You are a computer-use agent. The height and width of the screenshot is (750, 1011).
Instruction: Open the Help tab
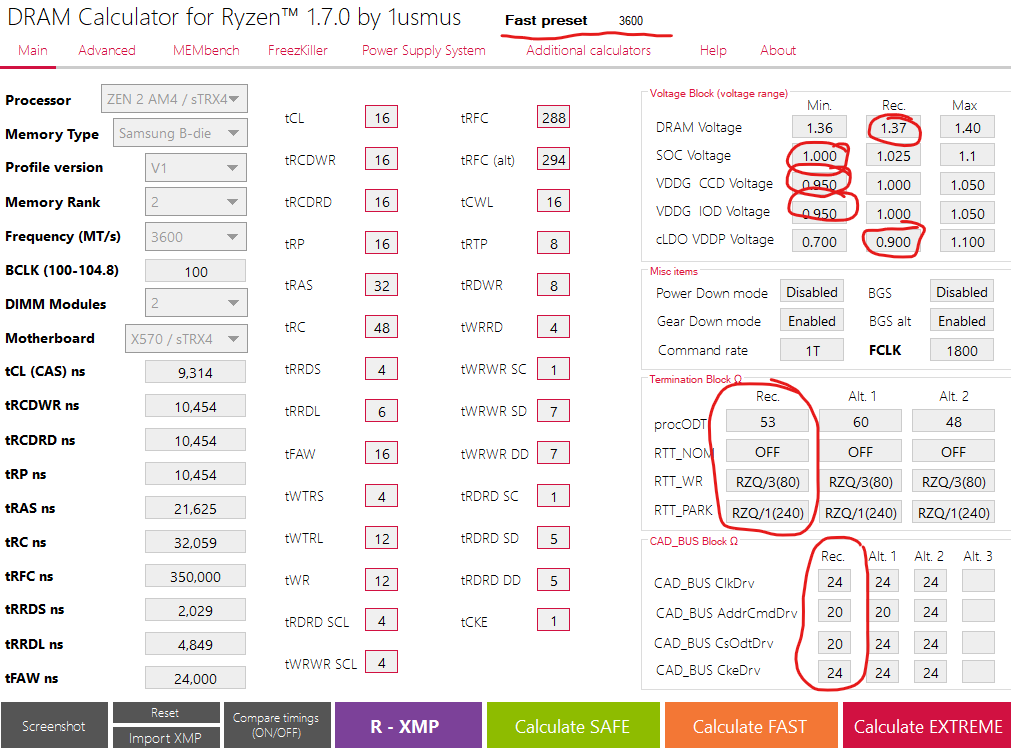(x=713, y=50)
